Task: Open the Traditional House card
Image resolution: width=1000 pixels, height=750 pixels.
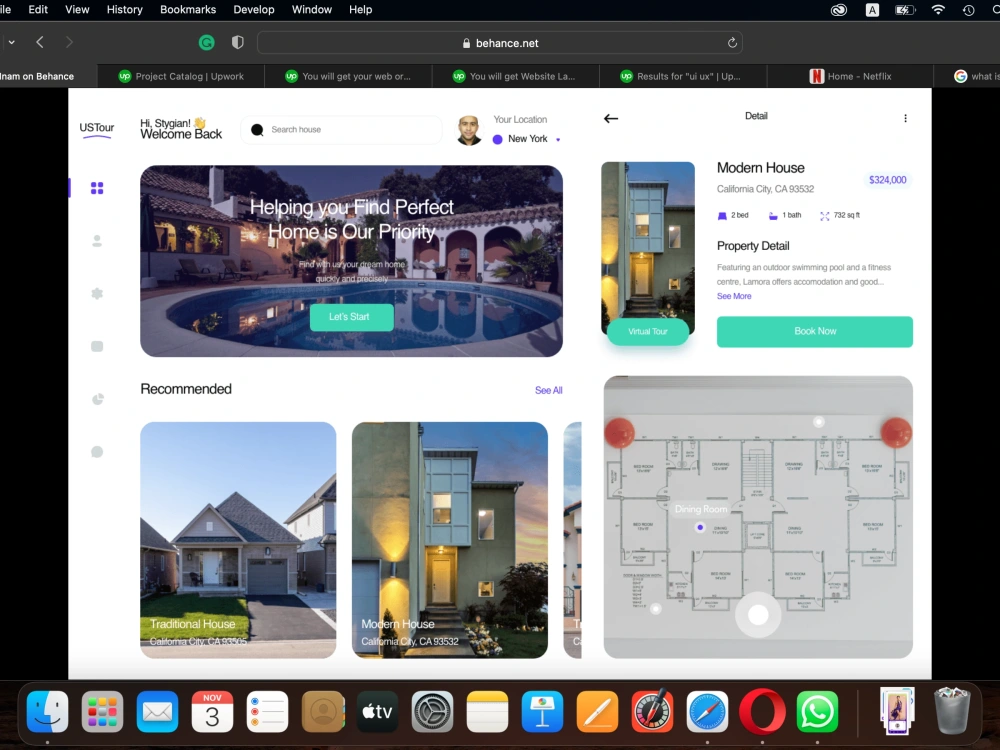Action: pos(238,540)
